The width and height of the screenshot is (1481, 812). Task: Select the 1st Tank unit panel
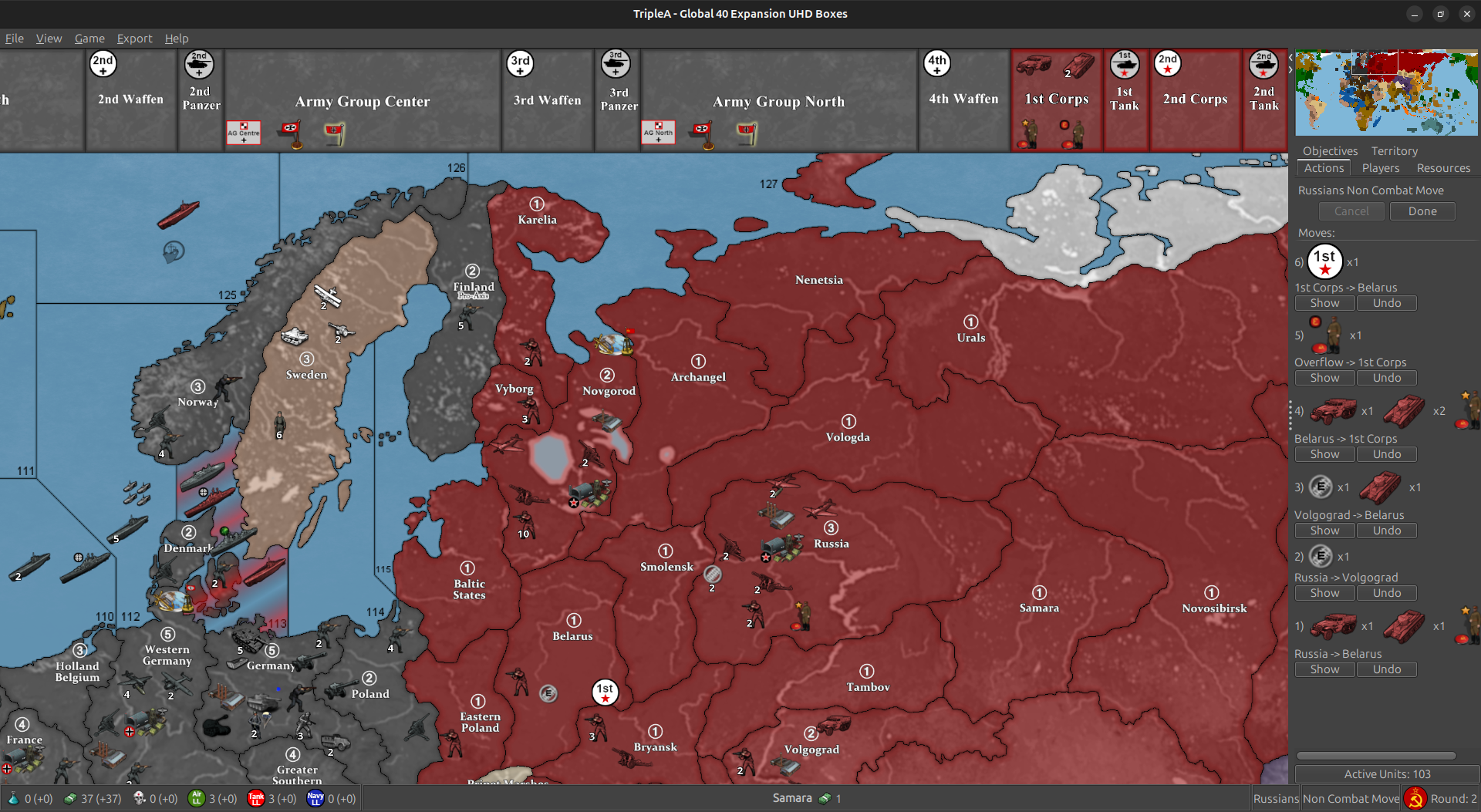coord(1125,99)
